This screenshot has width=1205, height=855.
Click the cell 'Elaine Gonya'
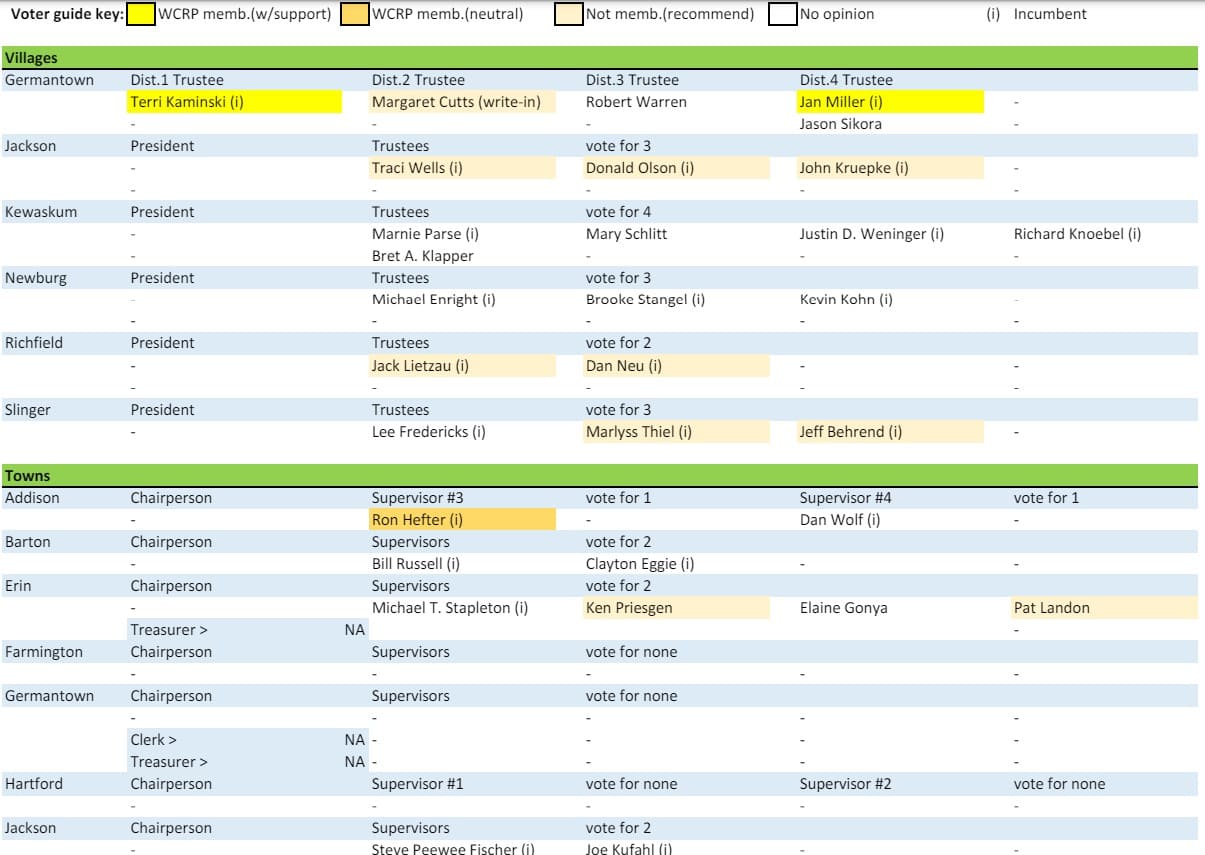pos(843,608)
